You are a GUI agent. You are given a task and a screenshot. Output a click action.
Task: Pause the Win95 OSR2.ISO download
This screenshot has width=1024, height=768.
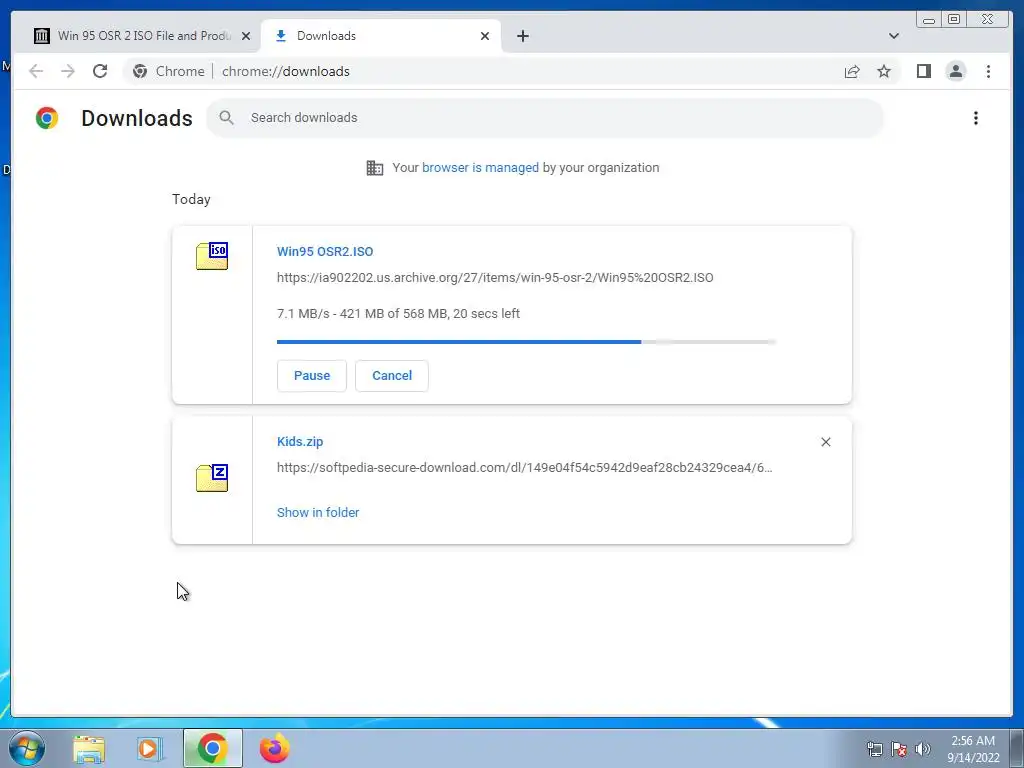click(312, 376)
